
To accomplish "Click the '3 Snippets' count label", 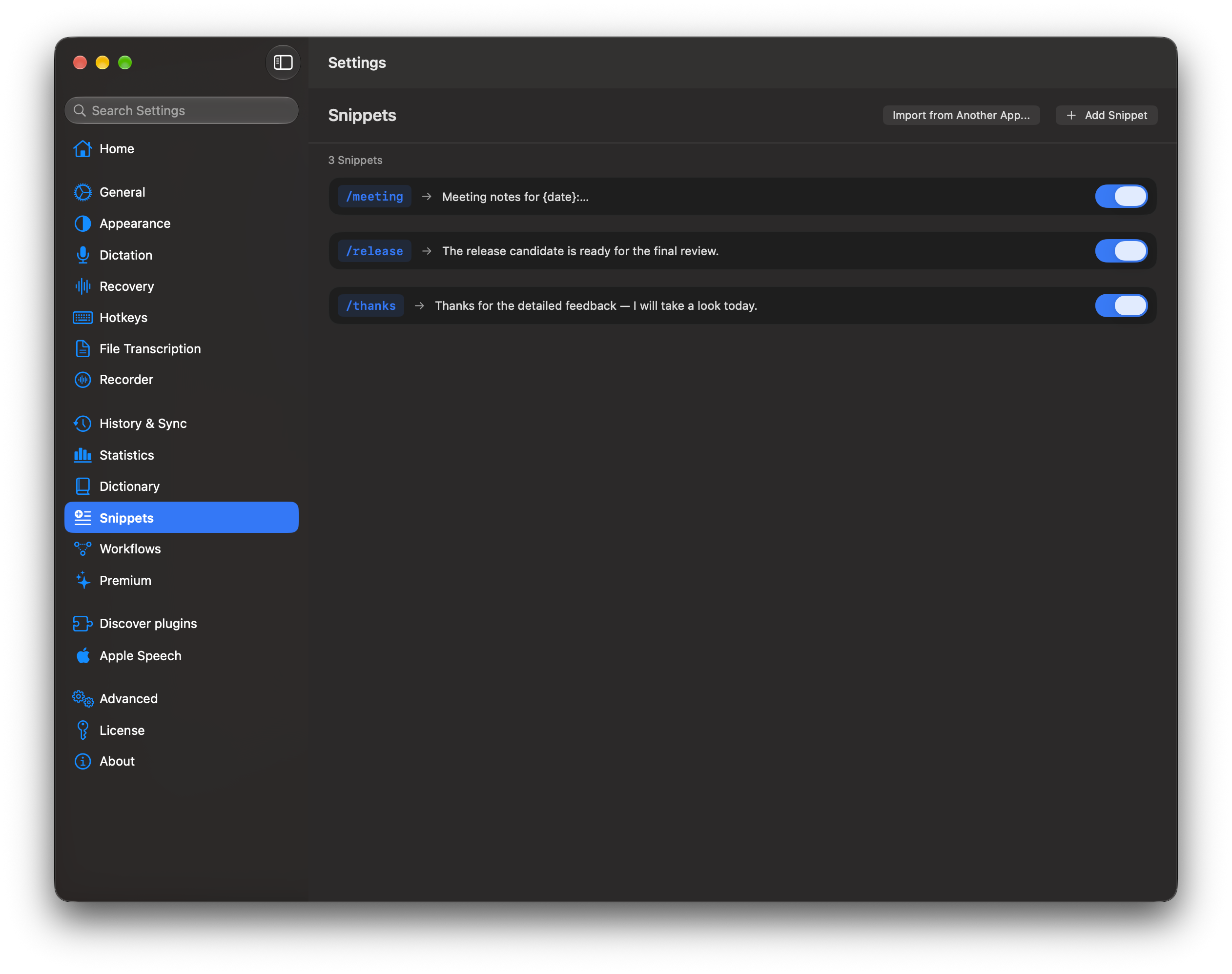I will (x=355, y=160).
